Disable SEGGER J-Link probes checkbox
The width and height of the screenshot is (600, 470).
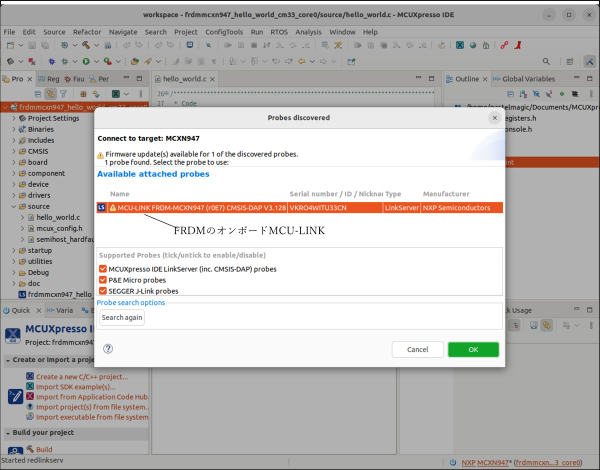[103, 291]
